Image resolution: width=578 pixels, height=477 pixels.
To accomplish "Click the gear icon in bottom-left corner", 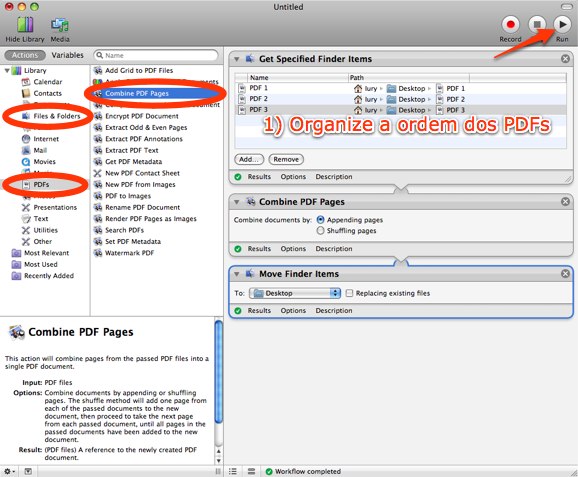I will pyautogui.click(x=9, y=471).
